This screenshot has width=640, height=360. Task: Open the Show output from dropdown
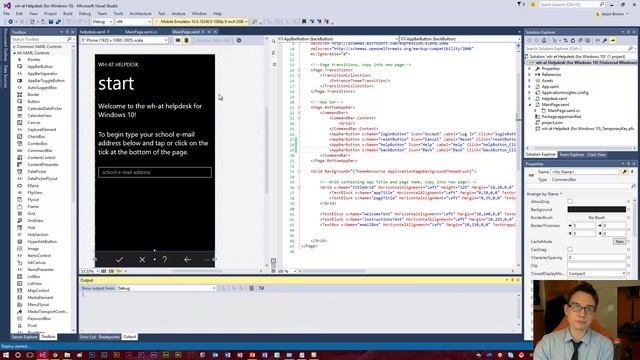click(x=166, y=288)
